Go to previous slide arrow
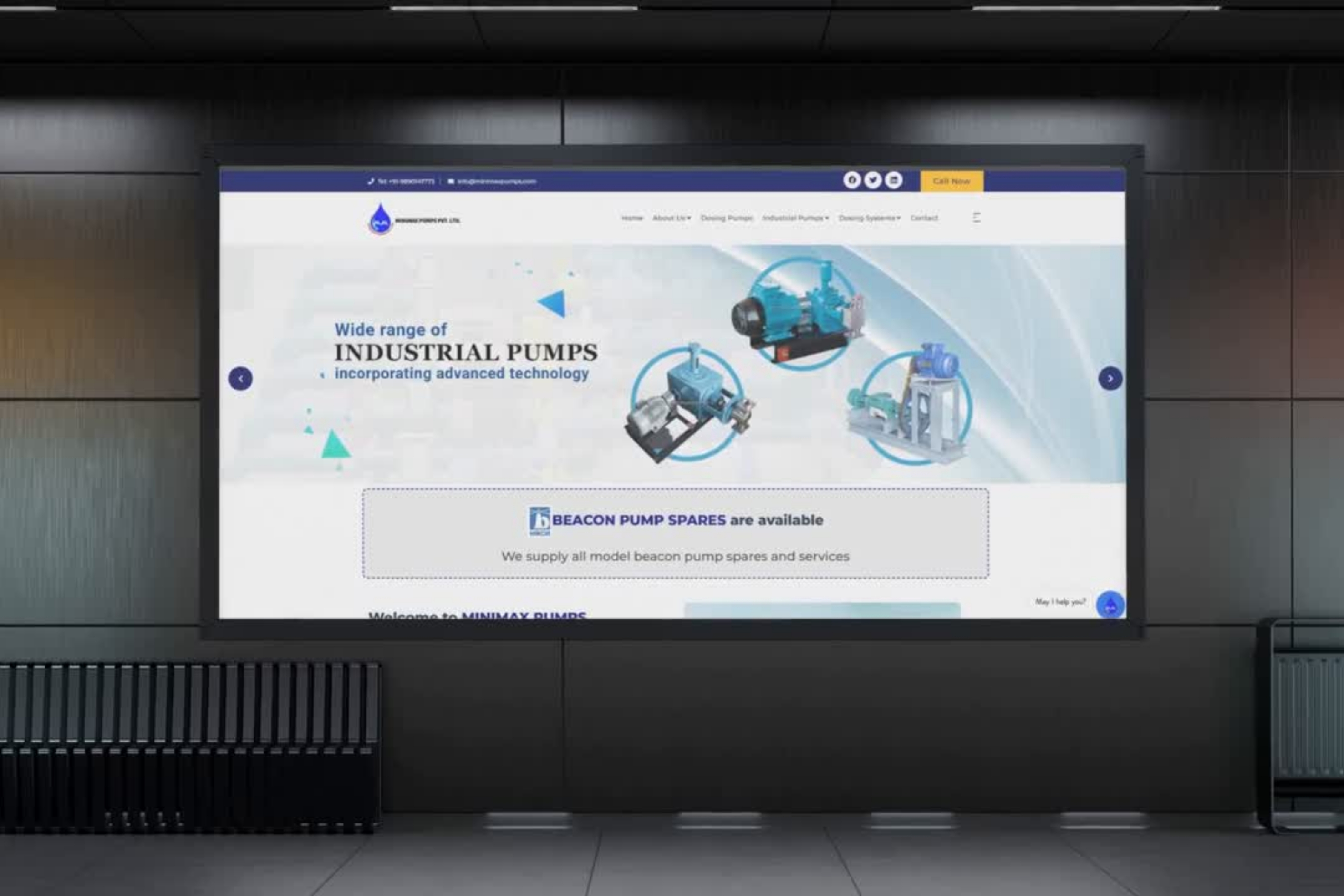The image size is (1344, 896). pos(240,378)
